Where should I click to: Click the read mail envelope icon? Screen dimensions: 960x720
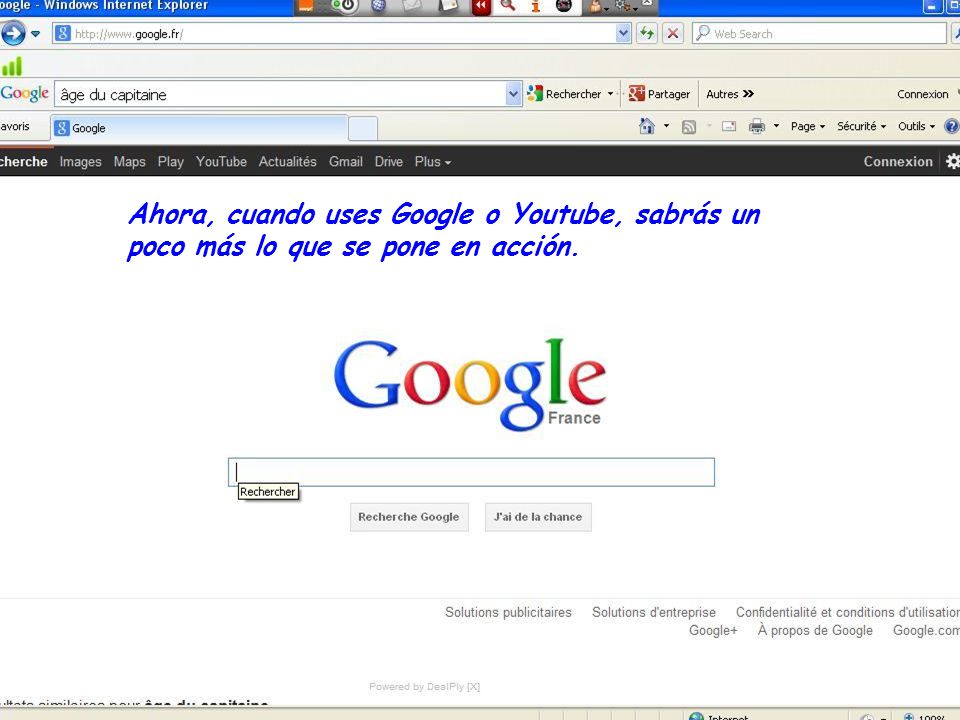(729, 127)
